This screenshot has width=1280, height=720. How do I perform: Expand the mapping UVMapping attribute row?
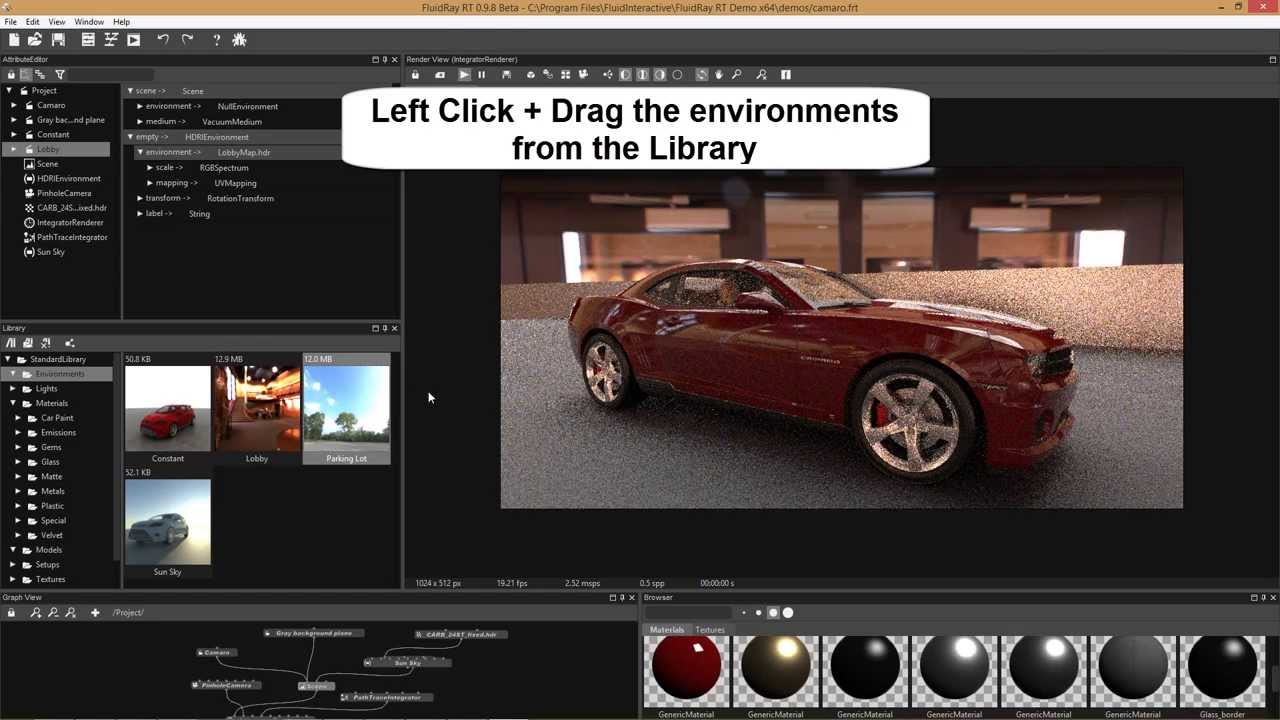click(150, 183)
